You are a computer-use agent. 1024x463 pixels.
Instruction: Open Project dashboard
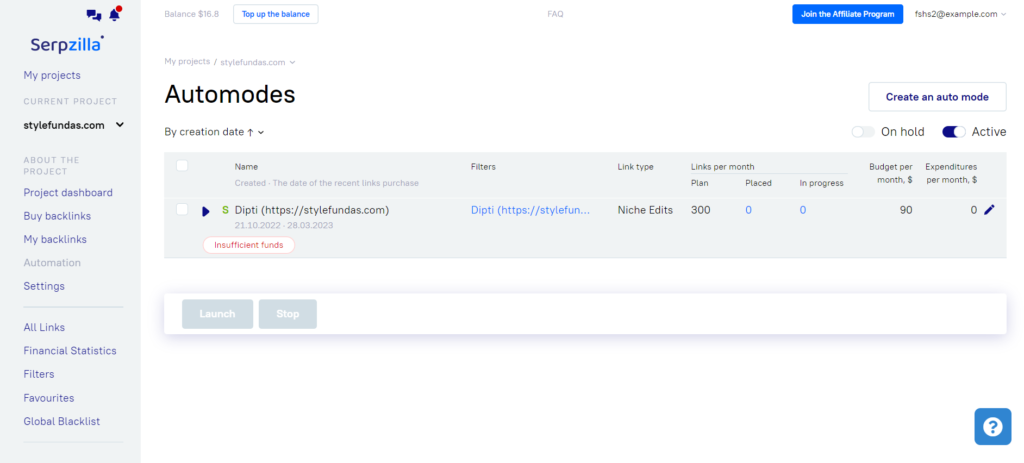[68, 193]
